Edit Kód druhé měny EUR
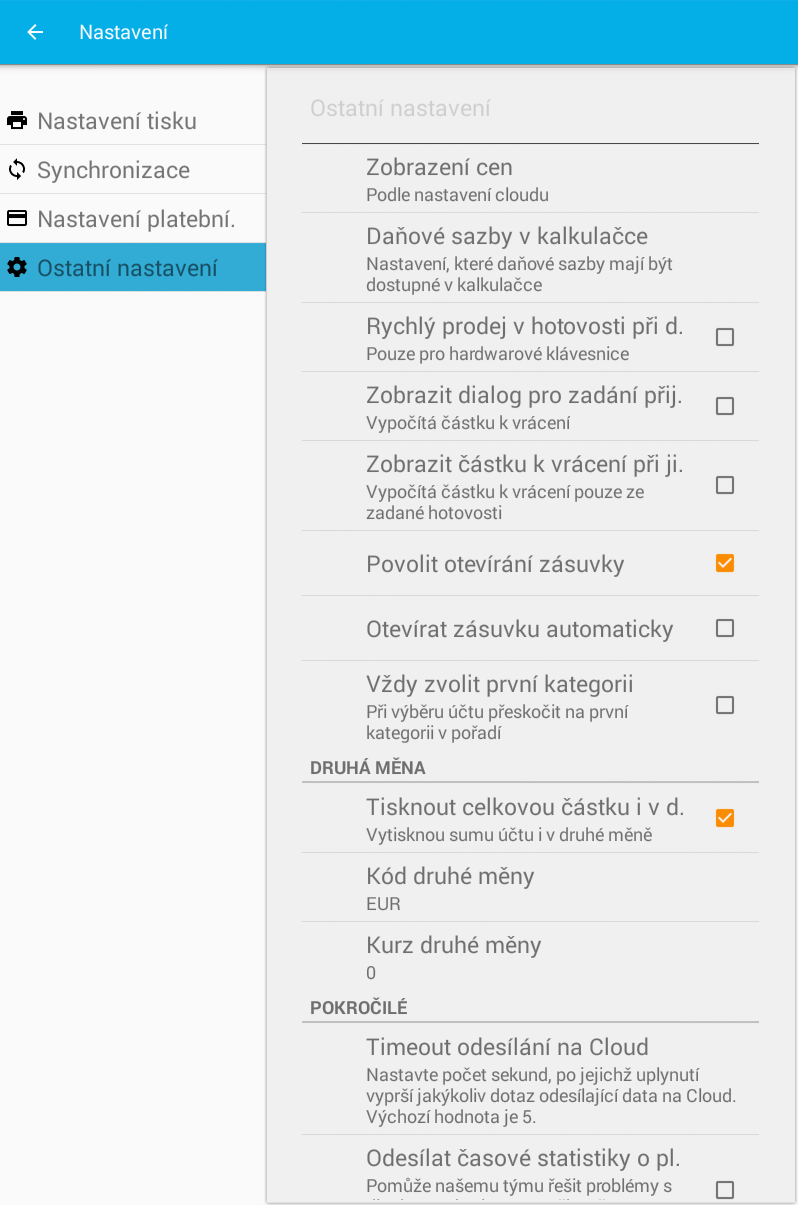 [x=530, y=888]
